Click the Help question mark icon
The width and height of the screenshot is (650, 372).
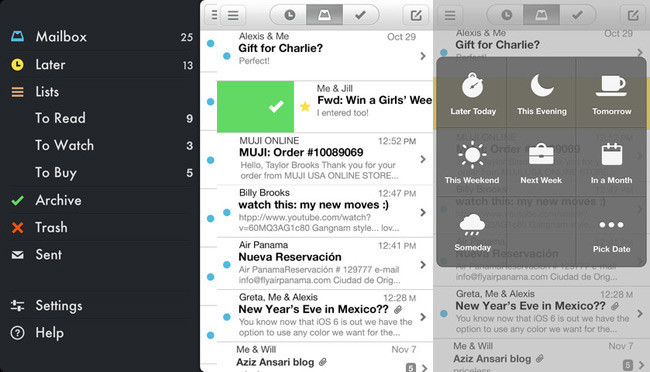[17, 333]
